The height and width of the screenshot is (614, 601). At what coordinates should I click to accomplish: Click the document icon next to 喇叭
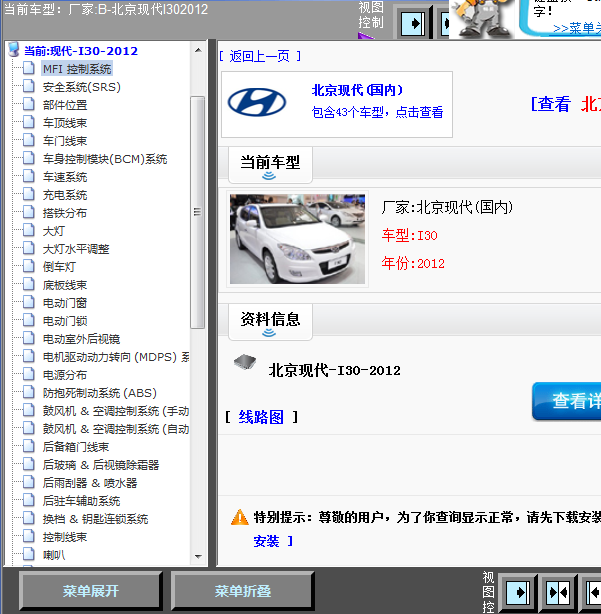point(29,554)
